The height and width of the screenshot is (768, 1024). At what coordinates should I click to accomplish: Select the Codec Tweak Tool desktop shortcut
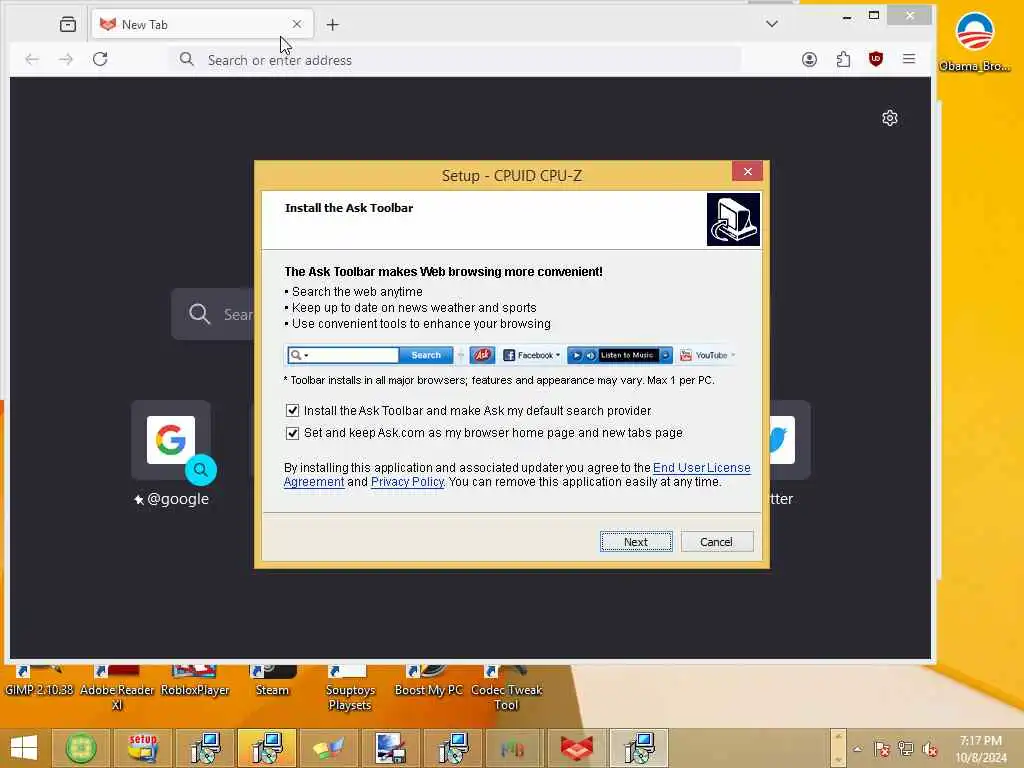click(x=506, y=688)
